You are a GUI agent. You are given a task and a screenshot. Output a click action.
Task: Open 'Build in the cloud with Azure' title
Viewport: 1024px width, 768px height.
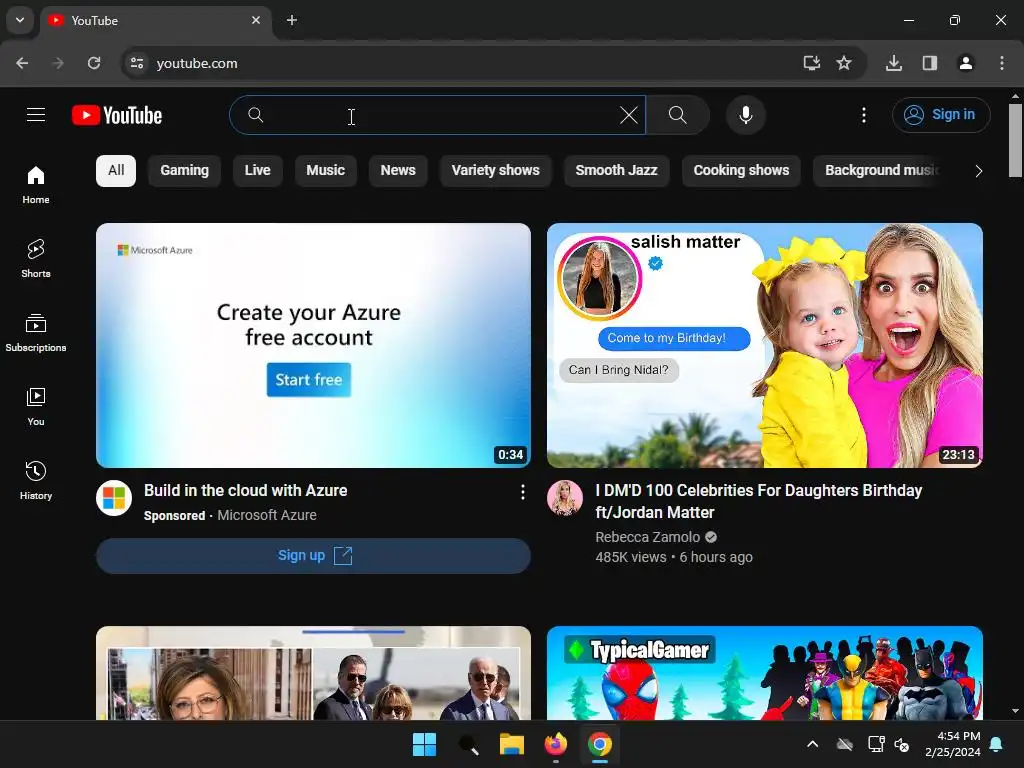246,490
